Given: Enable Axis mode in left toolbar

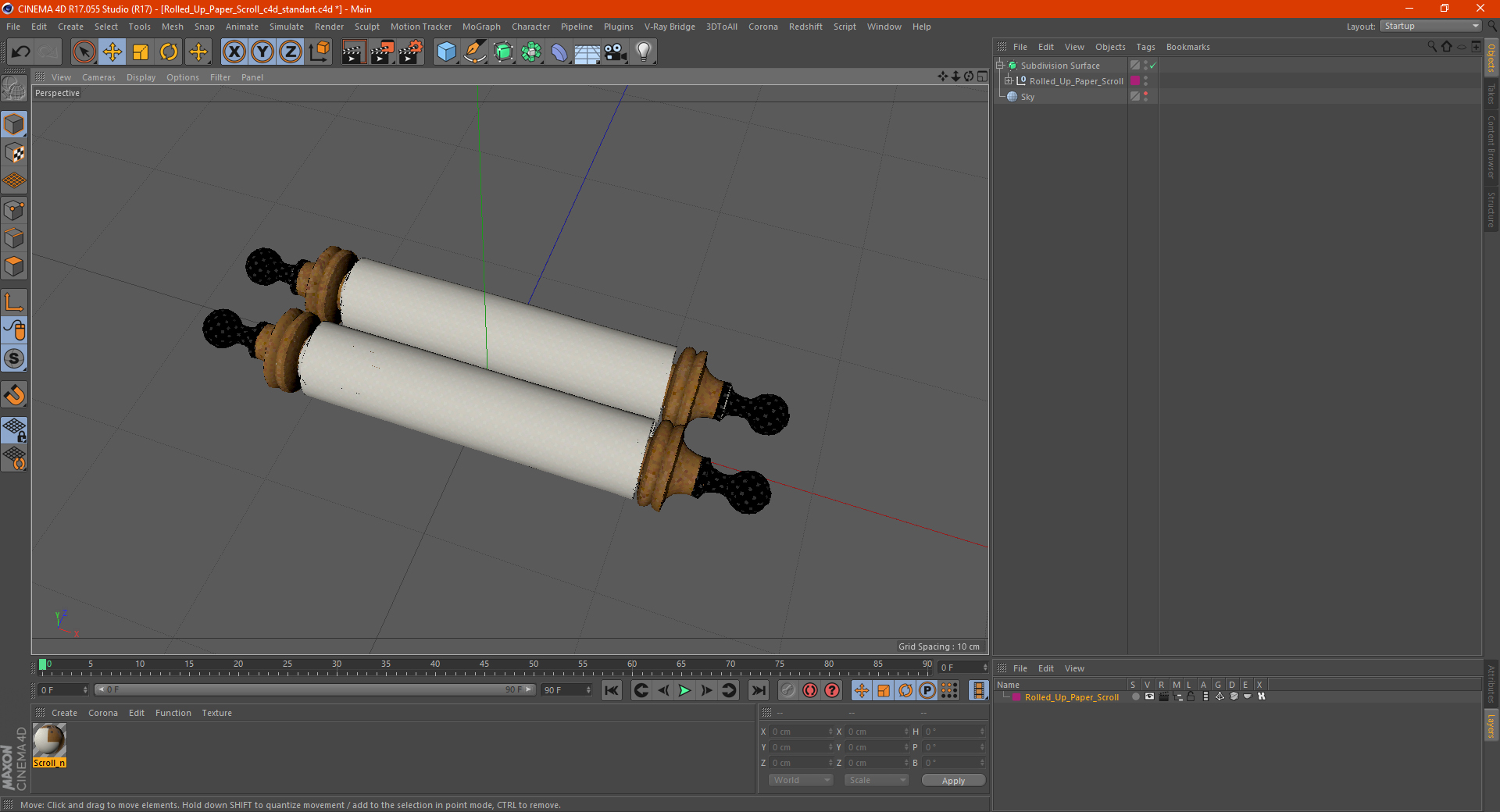Looking at the screenshot, I should pyautogui.click(x=15, y=302).
